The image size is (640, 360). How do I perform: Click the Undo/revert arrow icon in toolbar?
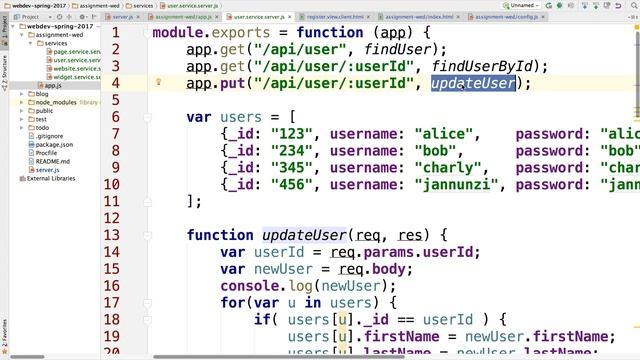pyautogui.click(x=618, y=6)
